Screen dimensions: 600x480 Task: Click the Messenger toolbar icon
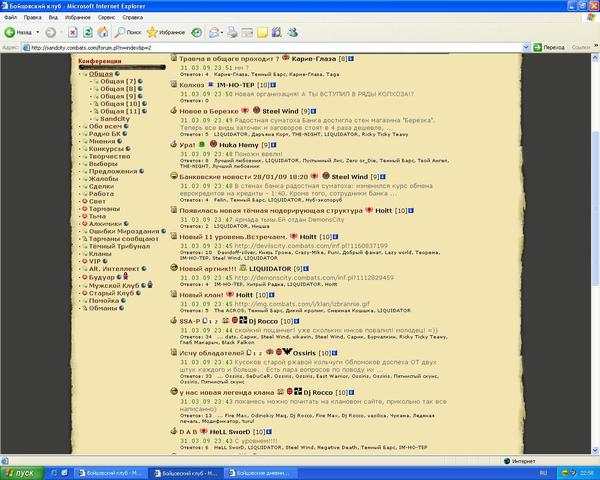pyautogui.click(x=293, y=33)
